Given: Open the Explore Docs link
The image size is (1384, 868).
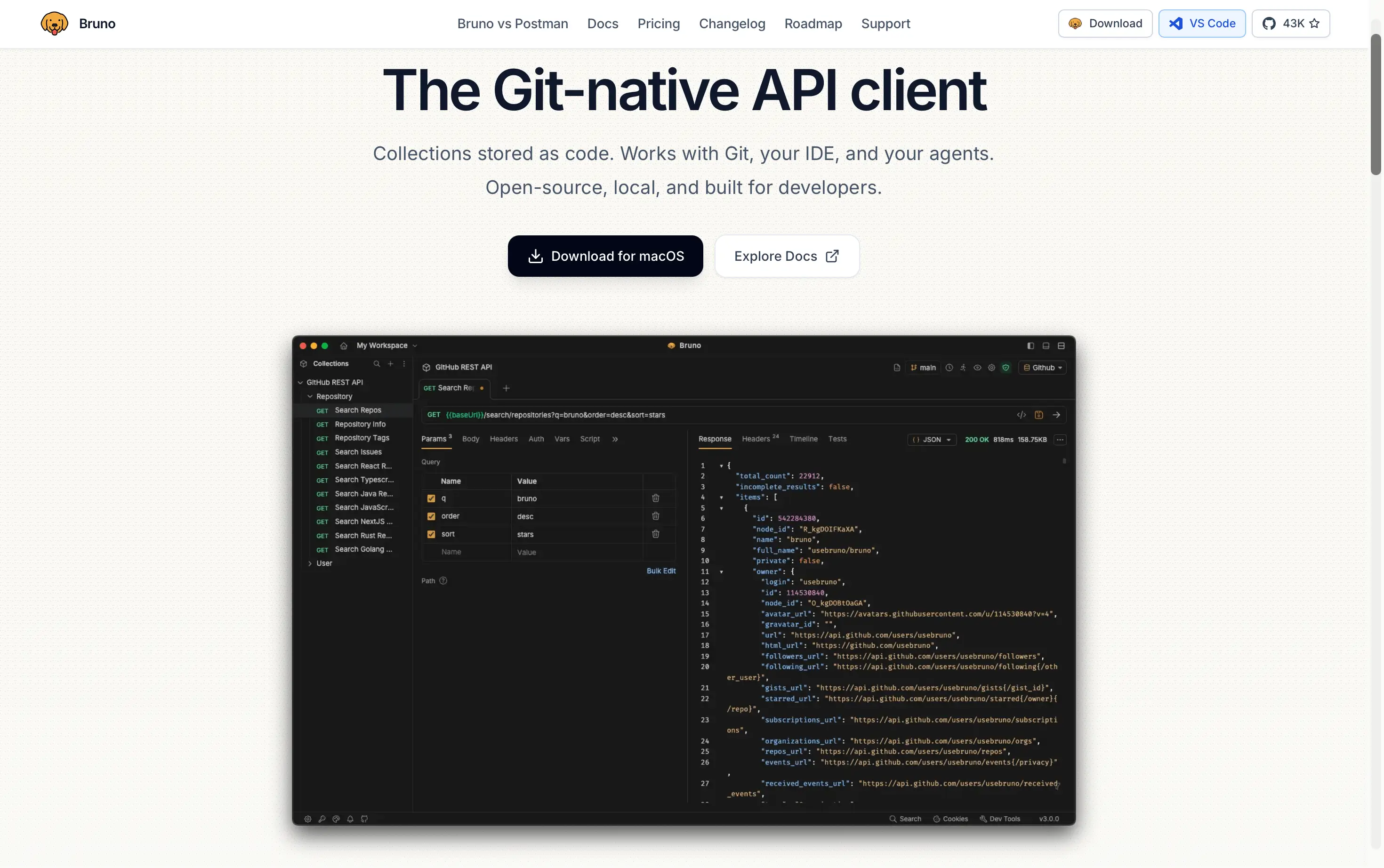Looking at the screenshot, I should tap(787, 256).
